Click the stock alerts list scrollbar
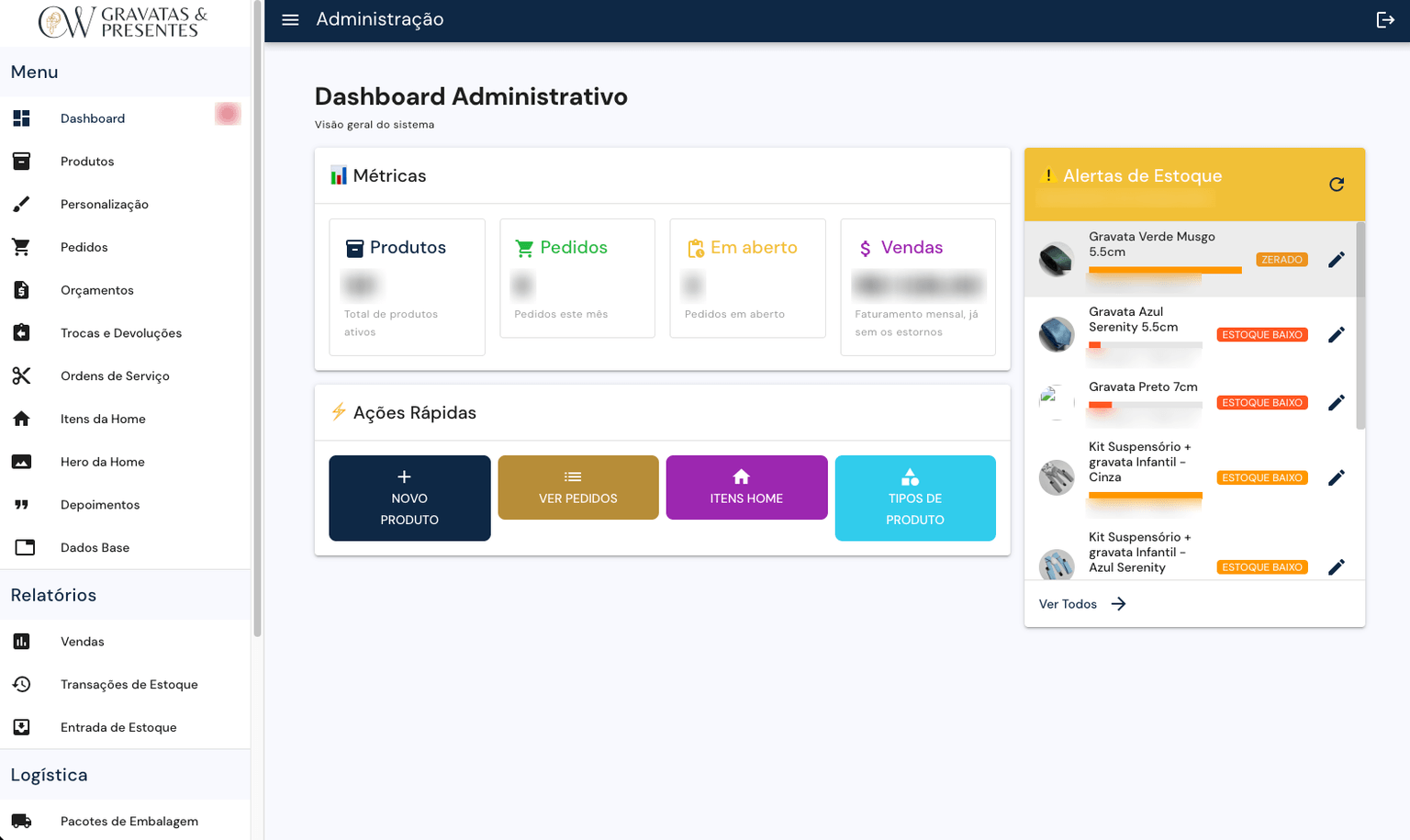 point(1360,325)
